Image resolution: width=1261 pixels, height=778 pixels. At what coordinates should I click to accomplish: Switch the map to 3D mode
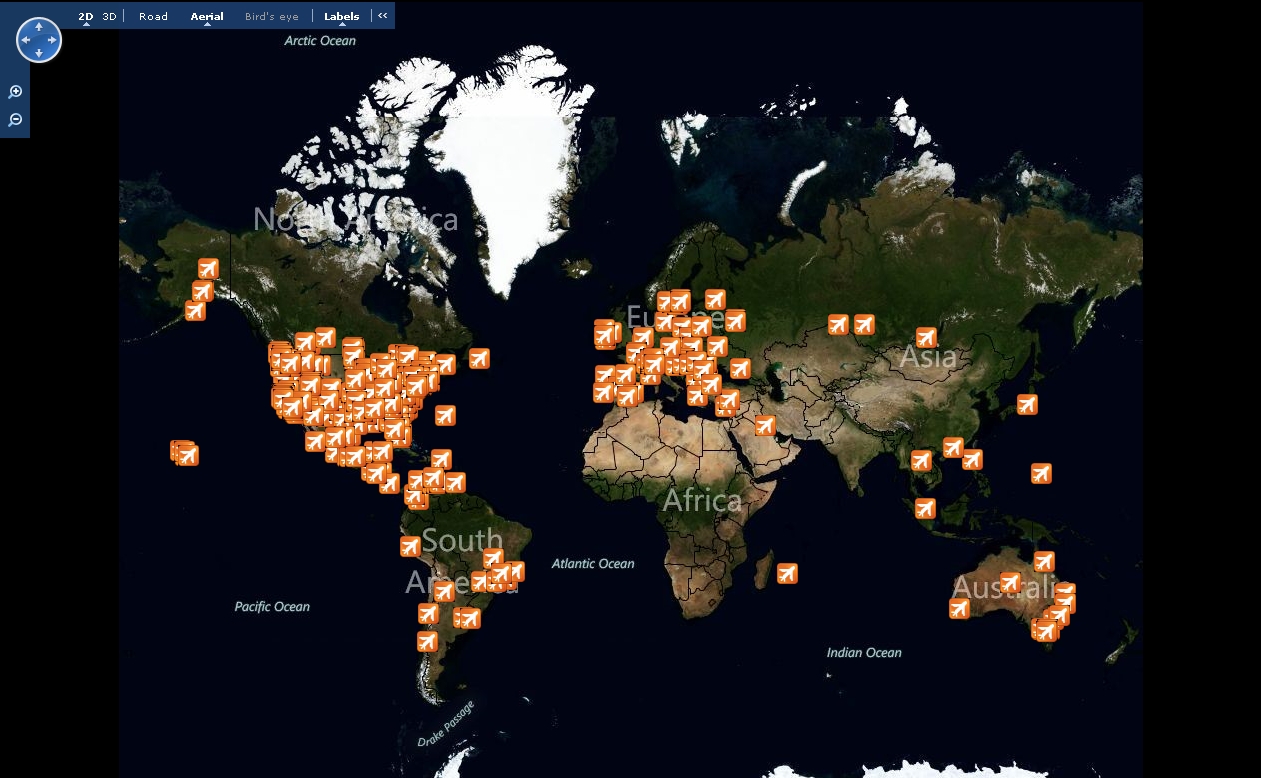pos(108,16)
